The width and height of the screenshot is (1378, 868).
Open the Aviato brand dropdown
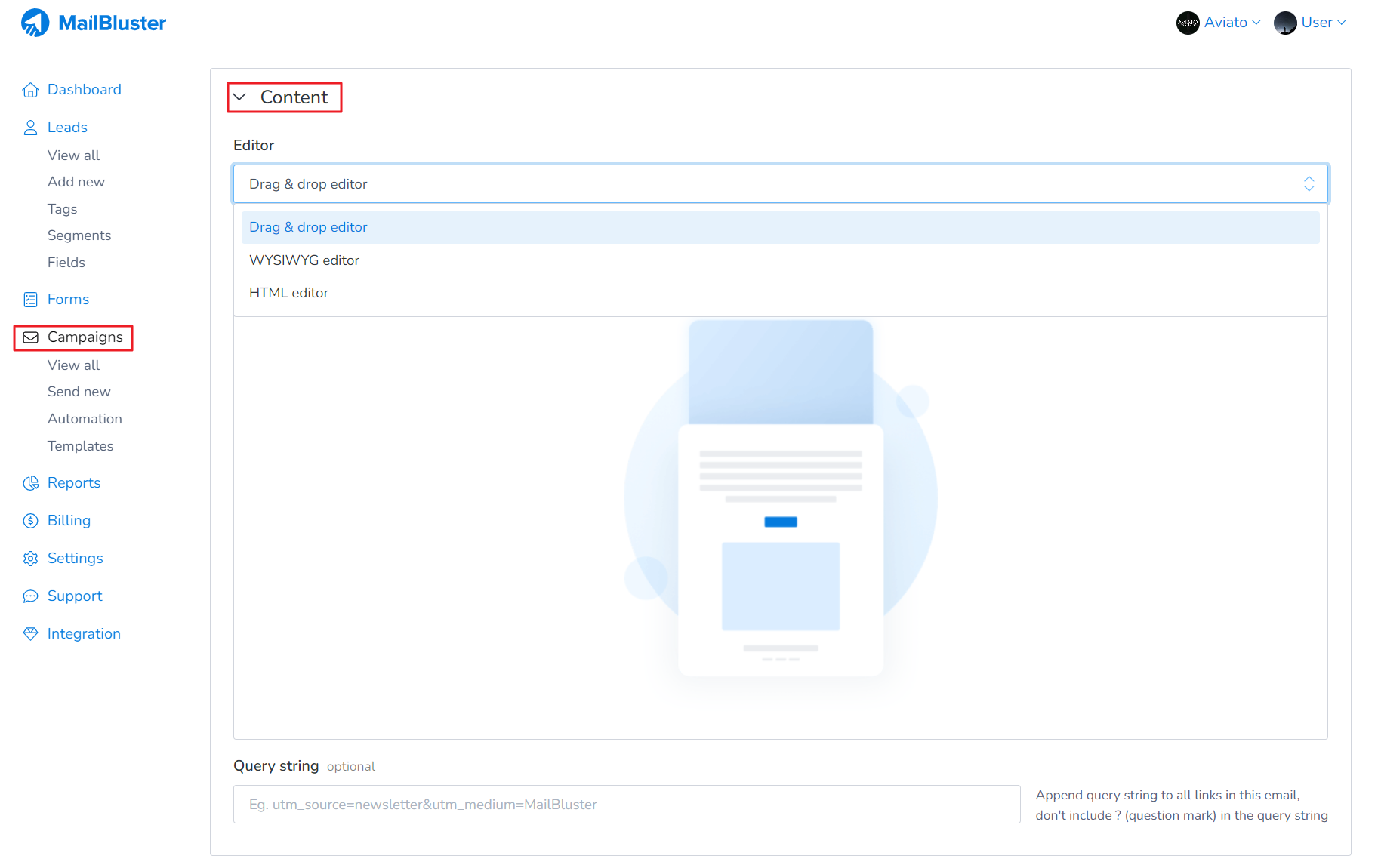[1232, 23]
